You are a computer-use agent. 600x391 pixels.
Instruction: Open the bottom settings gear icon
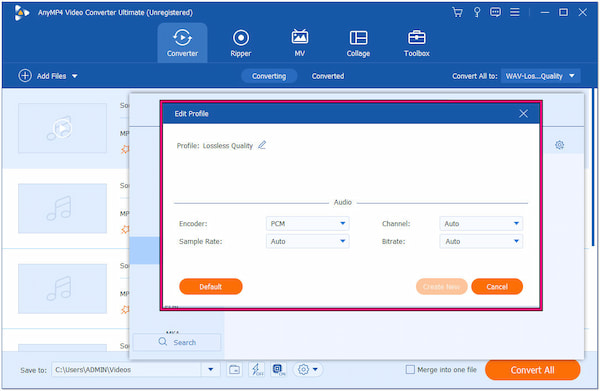point(303,370)
